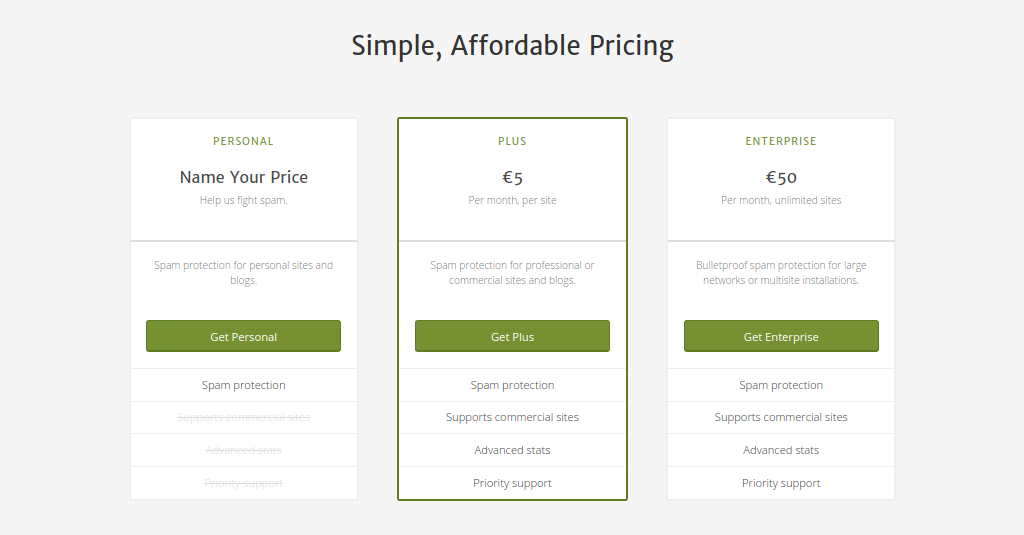The image size is (1024, 535).
Task: Click the €5 price in Plus plan
Action: pos(512,178)
